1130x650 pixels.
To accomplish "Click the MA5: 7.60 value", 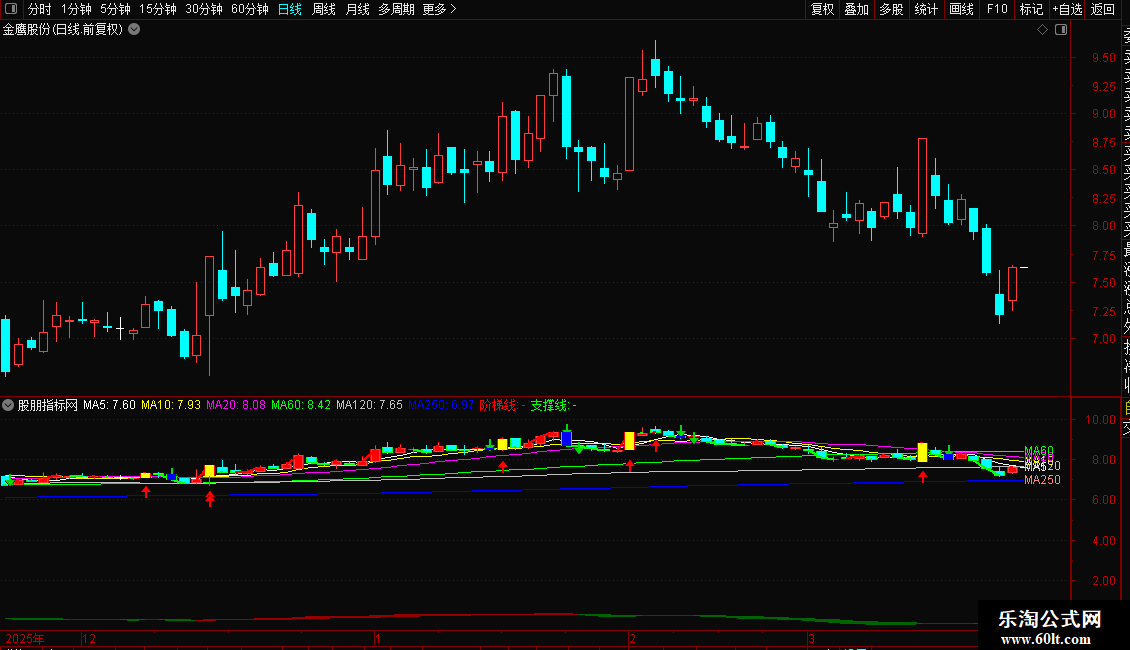I will pyautogui.click(x=109, y=405).
